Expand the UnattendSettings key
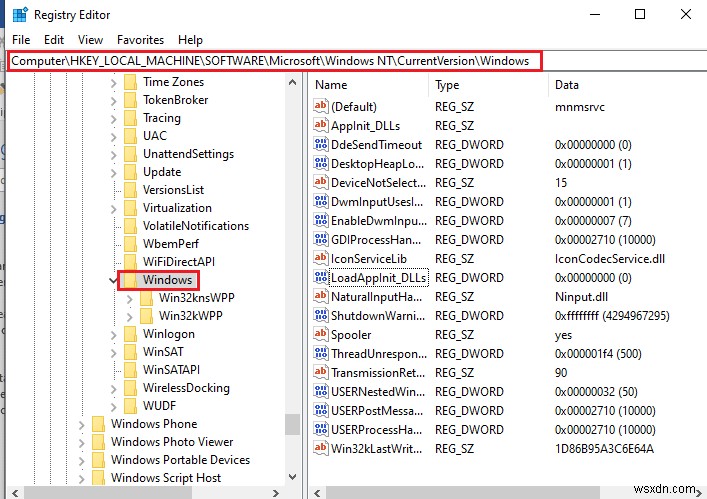This screenshot has width=707, height=499. click(113, 155)
